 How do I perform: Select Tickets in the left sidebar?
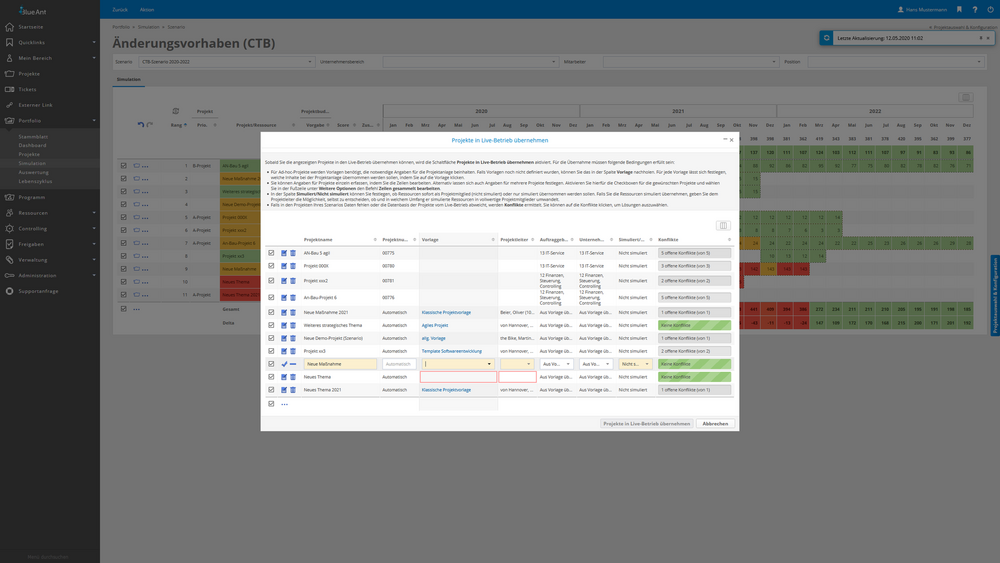click(28, 89)
